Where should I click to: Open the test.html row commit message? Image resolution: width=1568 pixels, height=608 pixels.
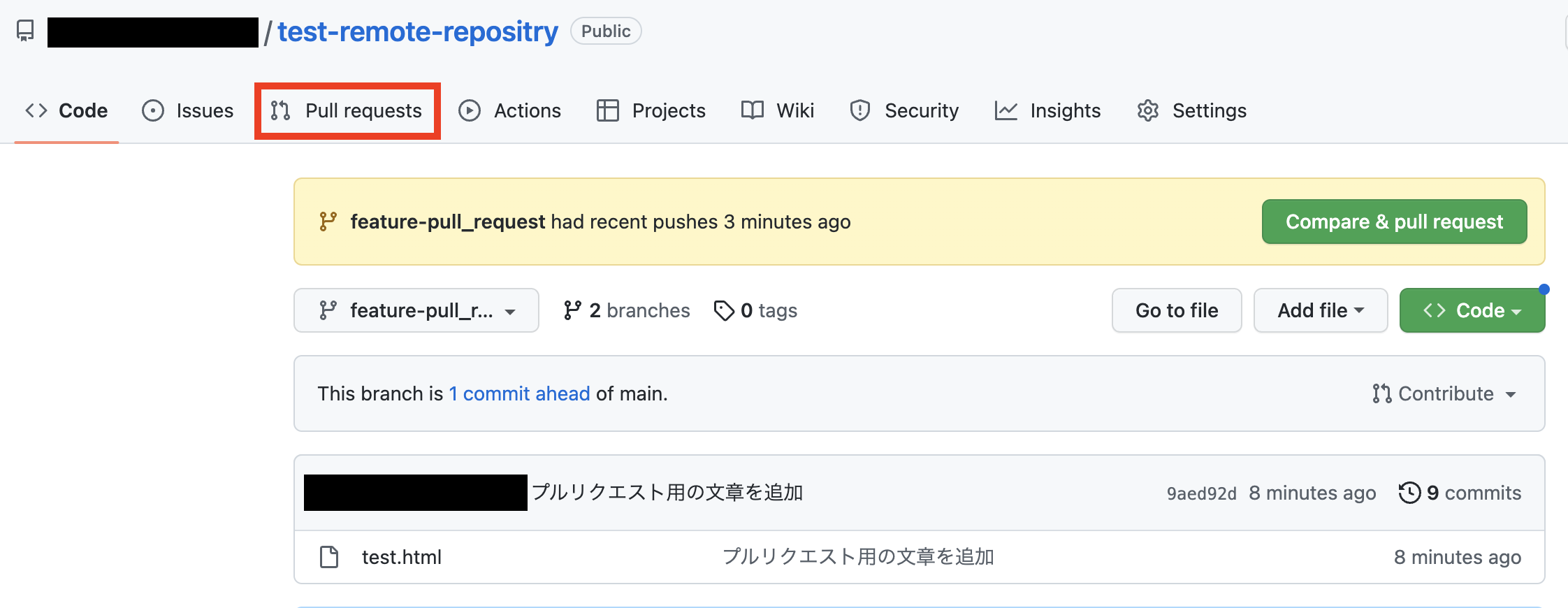[x=858, y=556]
